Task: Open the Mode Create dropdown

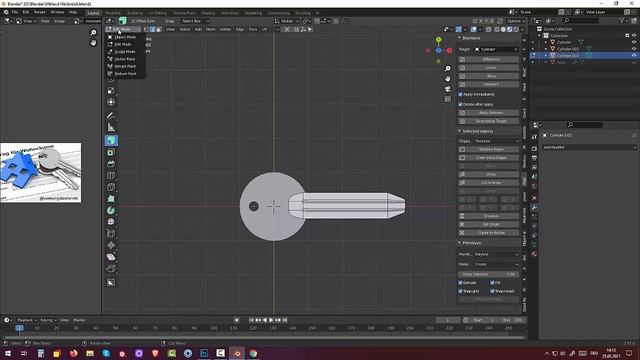Action: click(x=496, y=264)
